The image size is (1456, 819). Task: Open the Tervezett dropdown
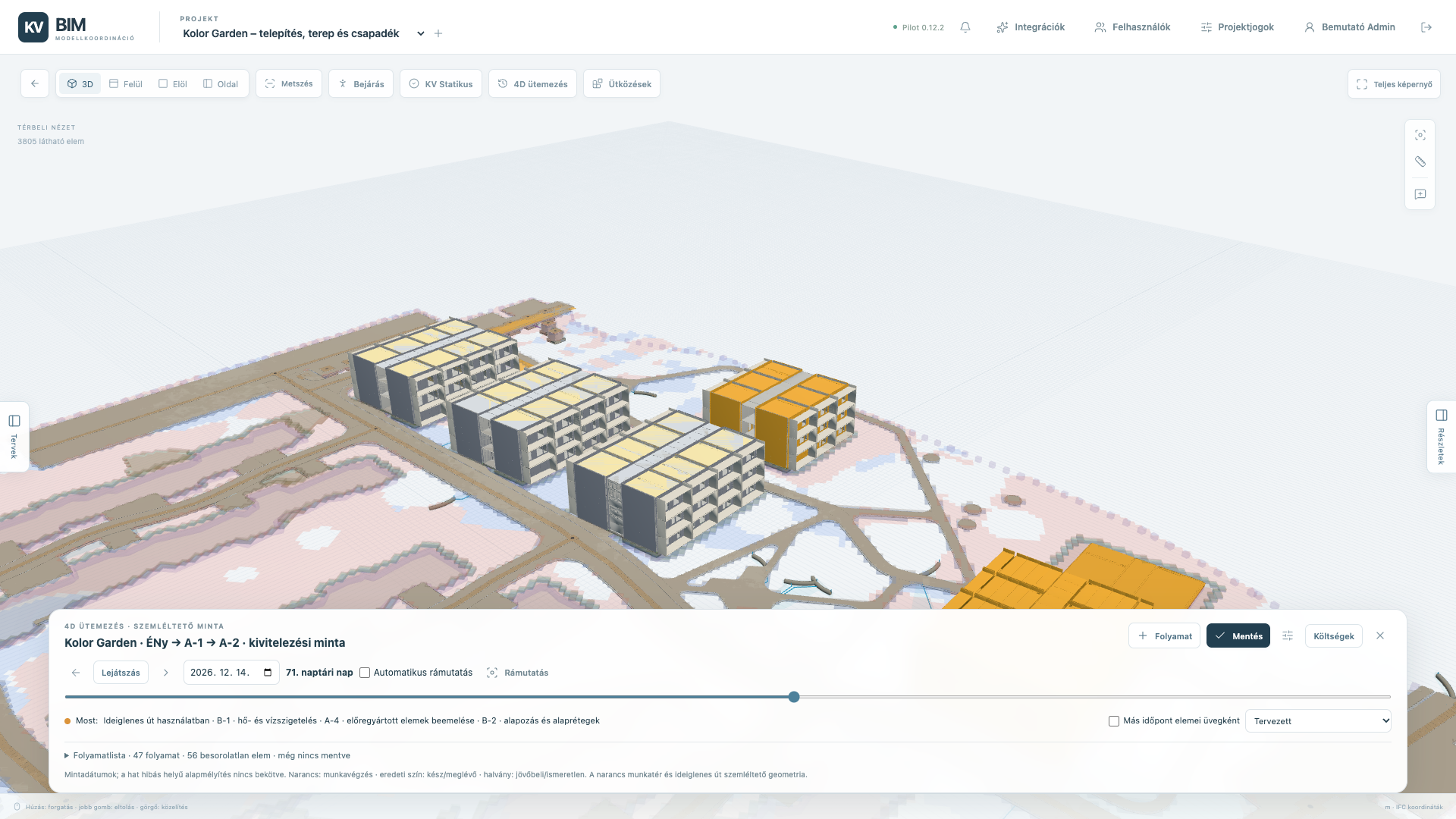[1318, 721]
